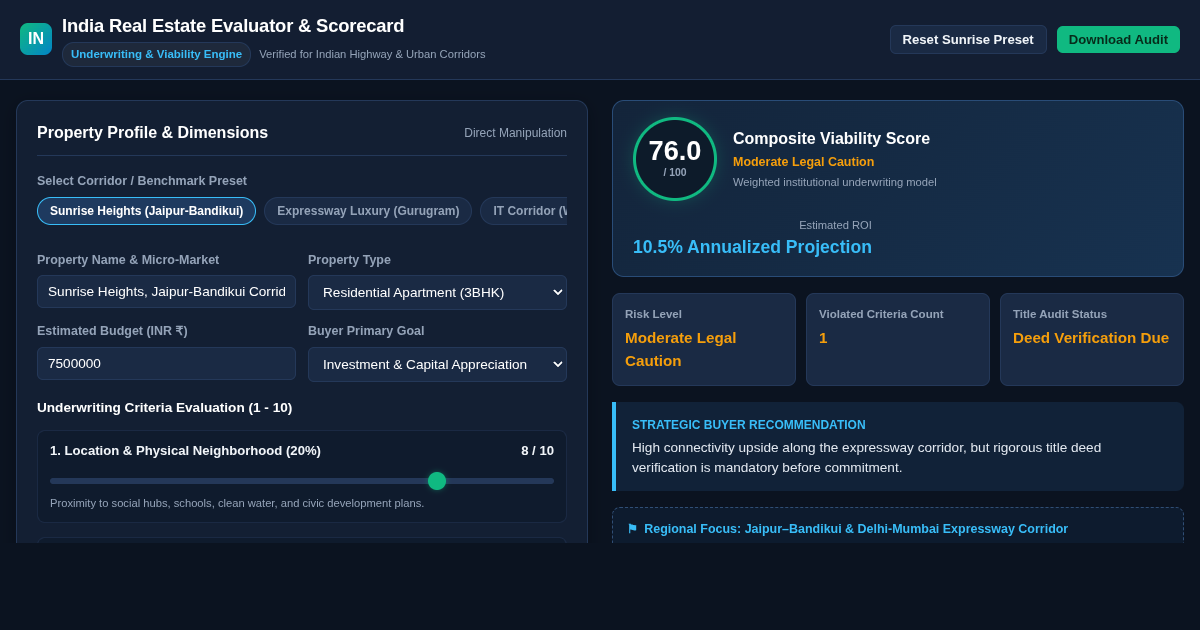Click 10.5% Annualized Projection text
The width and height of the screenshot is (1200, 630).
[x=752, y=247]
